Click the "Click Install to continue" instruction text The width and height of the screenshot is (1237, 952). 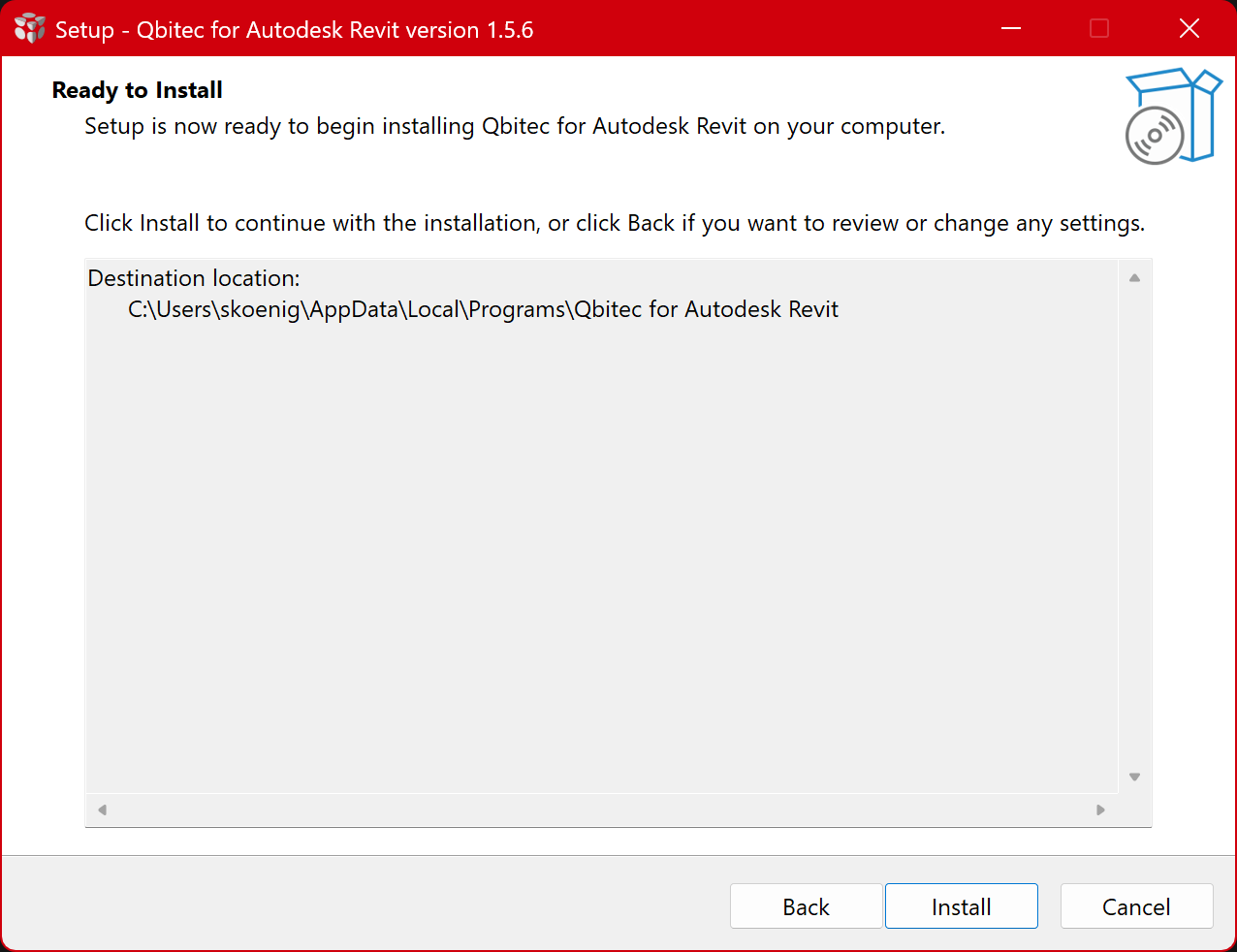point(615,223)
